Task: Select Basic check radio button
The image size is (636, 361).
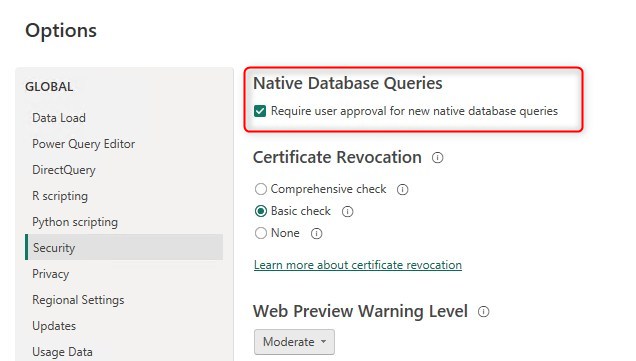Action: point(261,211)
